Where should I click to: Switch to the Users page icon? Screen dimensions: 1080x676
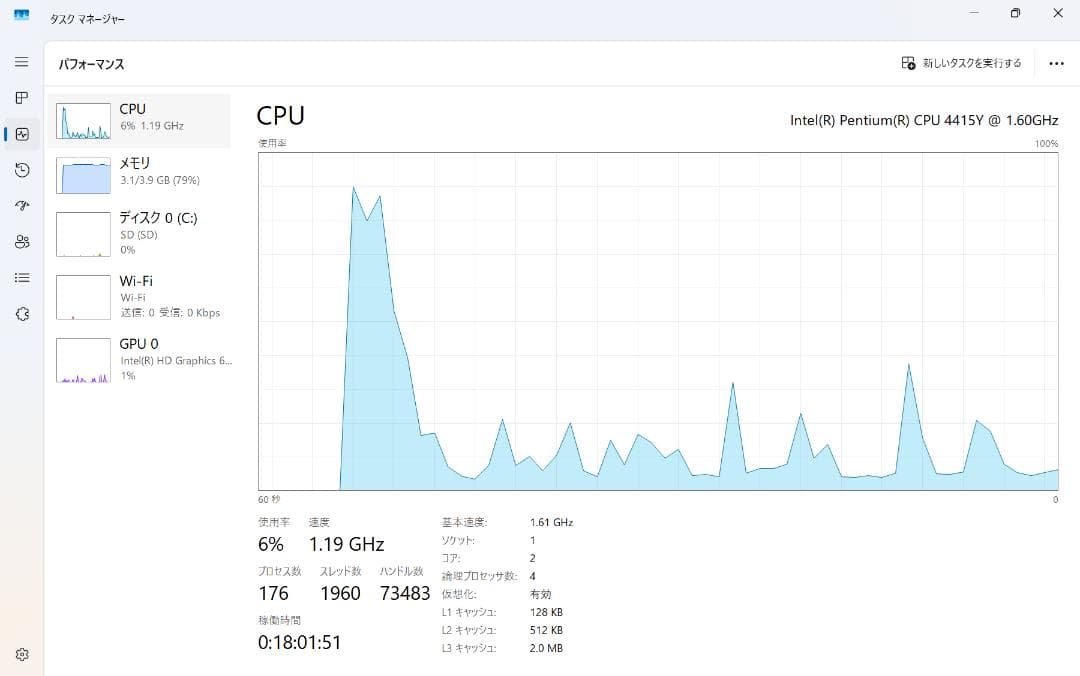coord(22,242)
